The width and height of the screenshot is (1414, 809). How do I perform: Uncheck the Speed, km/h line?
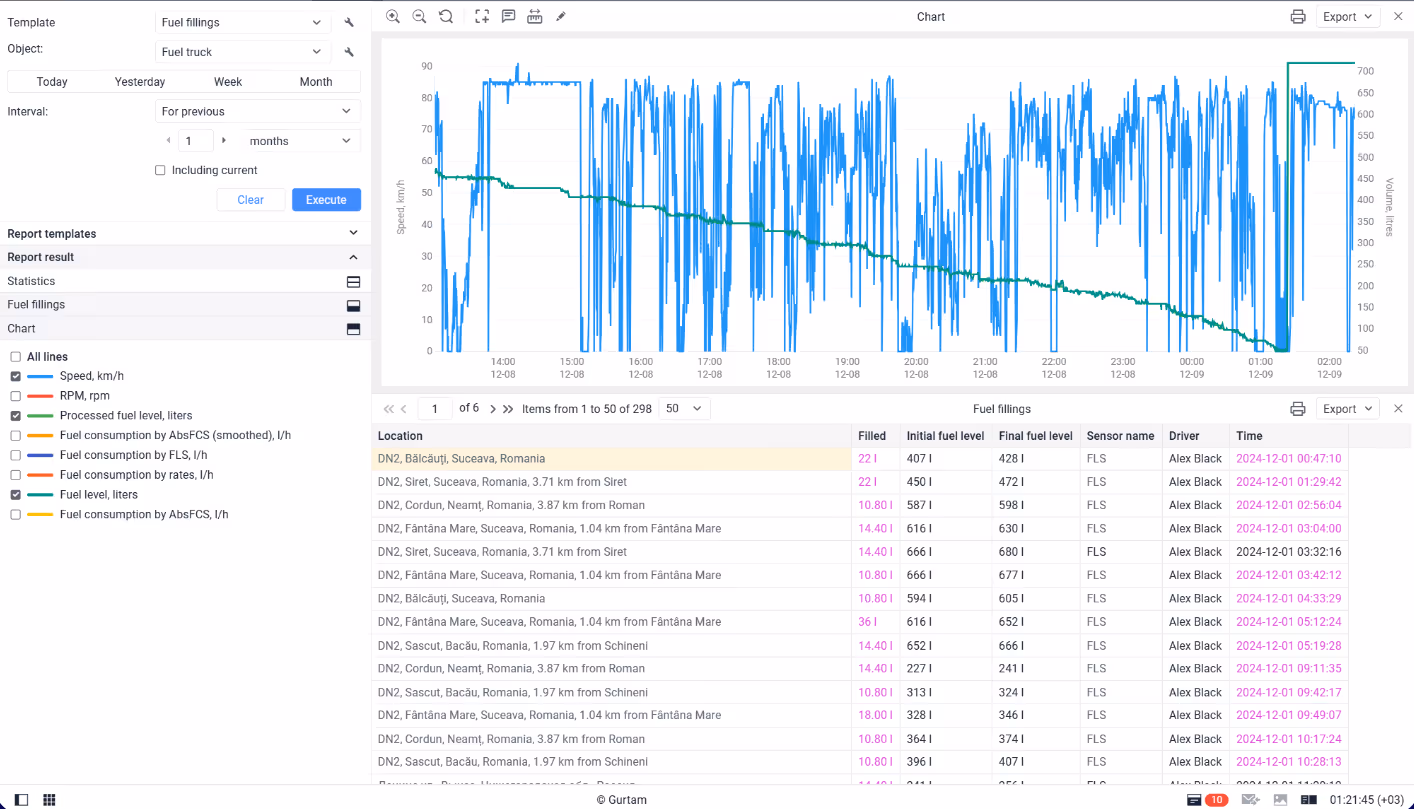point(16,376)
